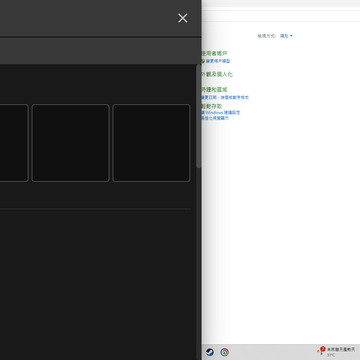Open 時鐘和區域 category
The height and width of the screenshot is (360, 360).
point(214,90)
